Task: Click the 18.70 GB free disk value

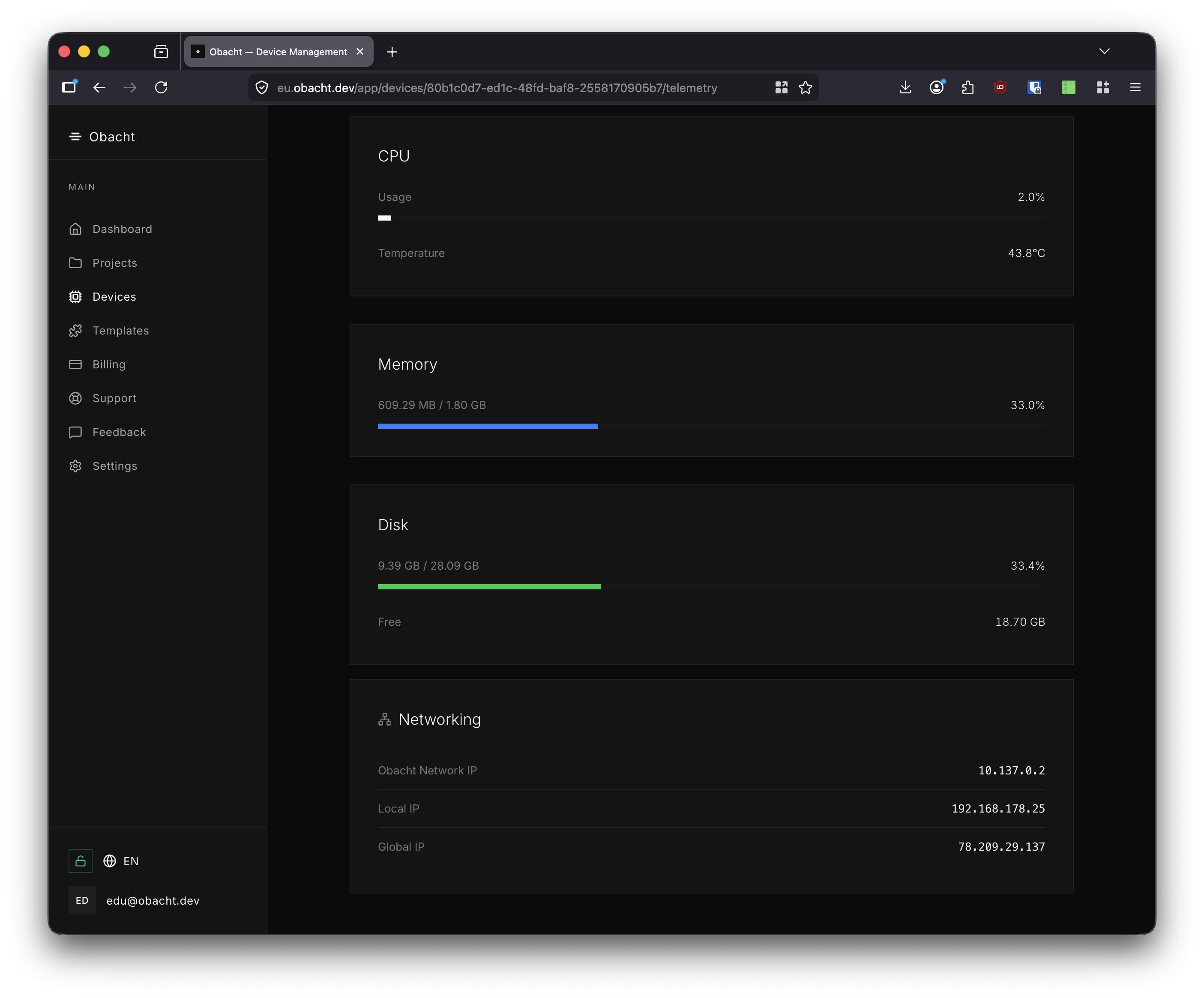Action: coord(1020,622)
